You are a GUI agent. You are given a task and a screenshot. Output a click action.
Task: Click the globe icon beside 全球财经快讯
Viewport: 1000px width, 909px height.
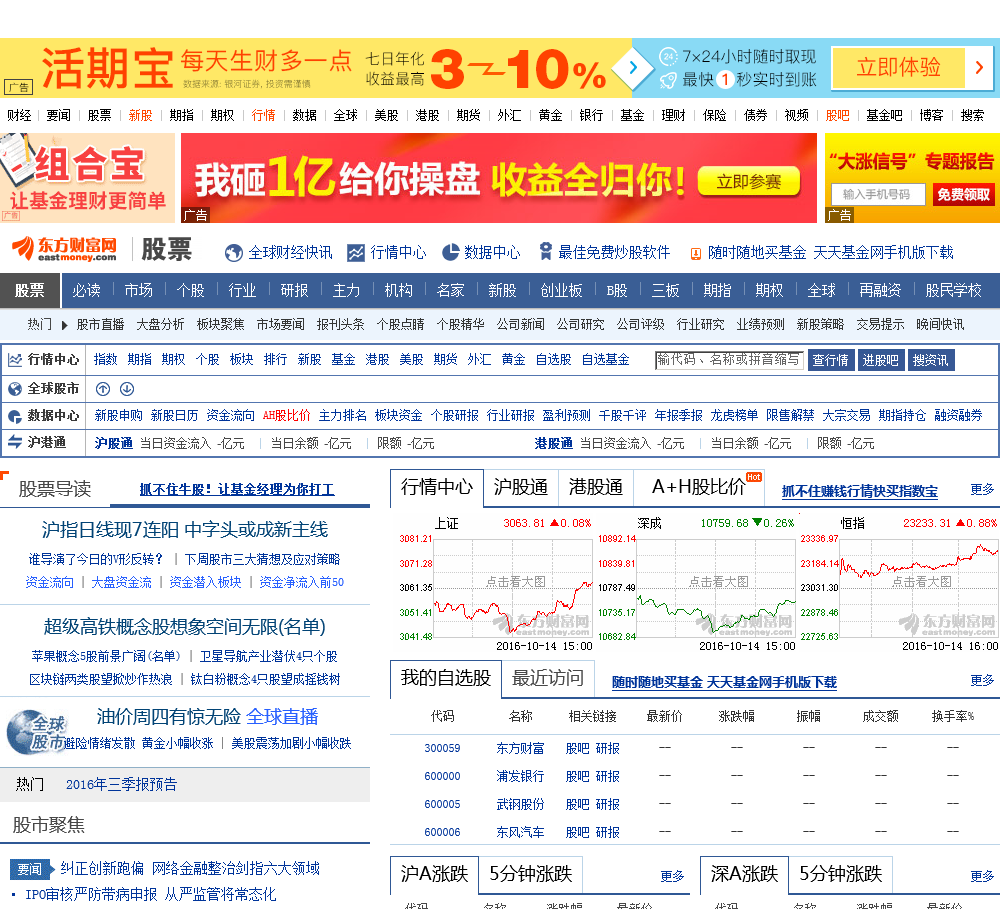pos(233,253)
